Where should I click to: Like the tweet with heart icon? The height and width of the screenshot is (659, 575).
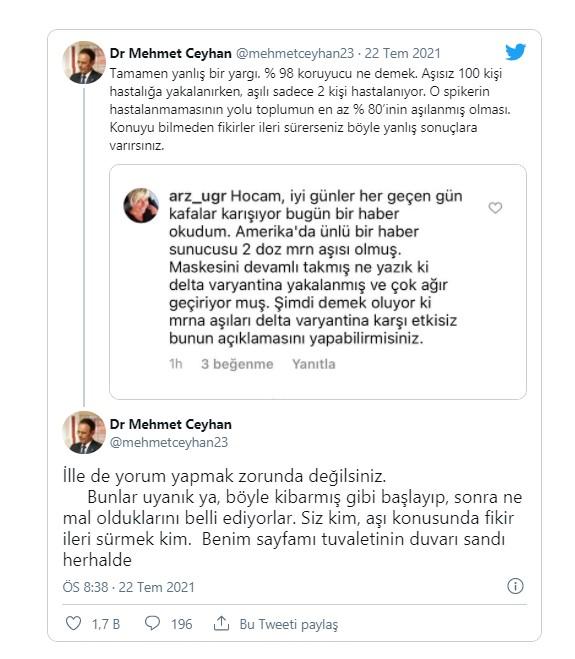(x=74, y=623)
